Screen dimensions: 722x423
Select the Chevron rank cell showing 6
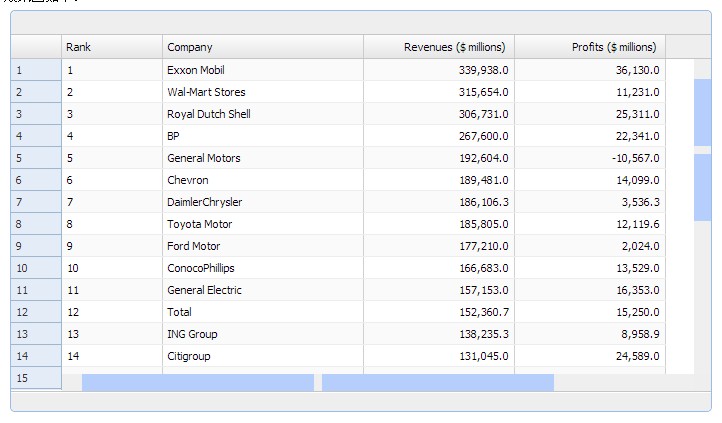point(112,180)
